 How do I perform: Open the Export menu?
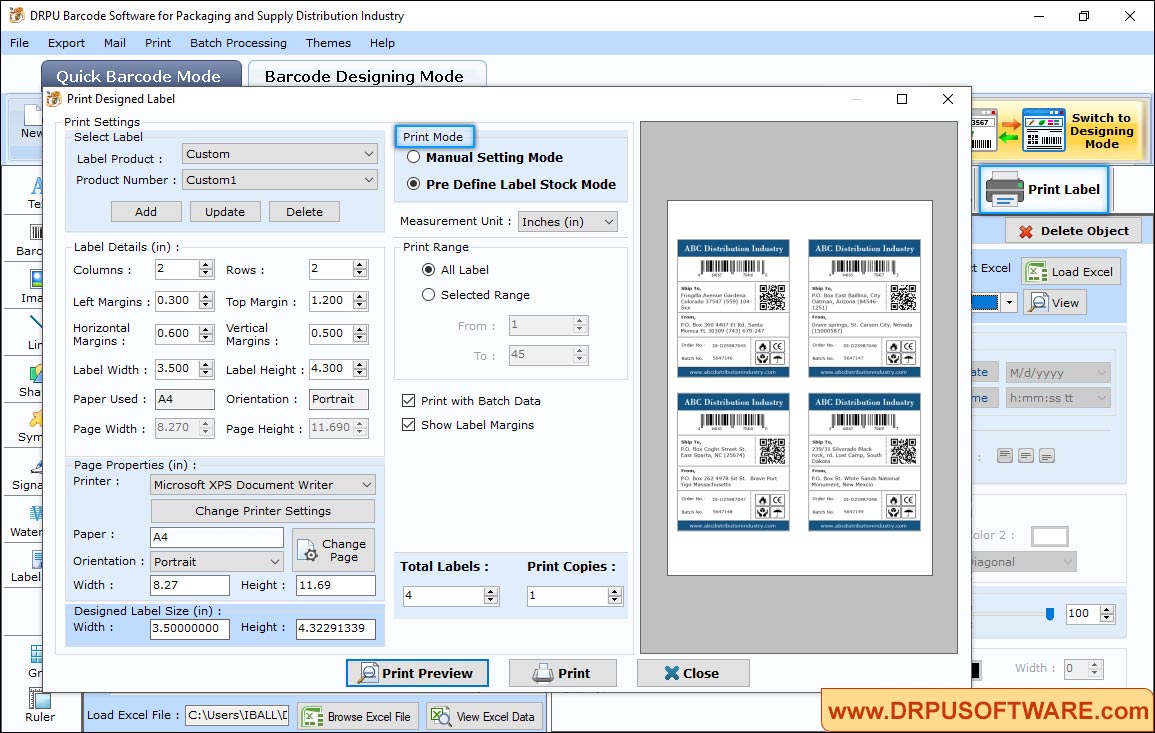click(x=66, y=43)
